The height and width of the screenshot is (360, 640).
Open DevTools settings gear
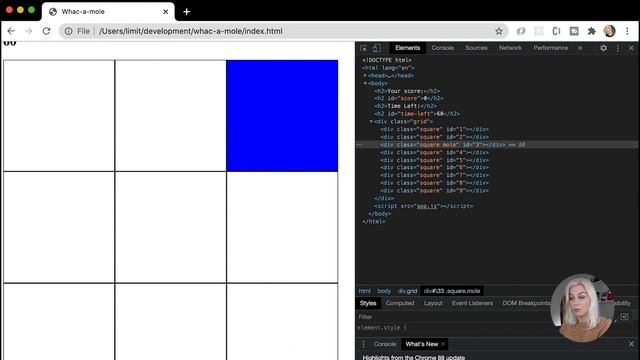pyautogui.click(x=603, y=48)
